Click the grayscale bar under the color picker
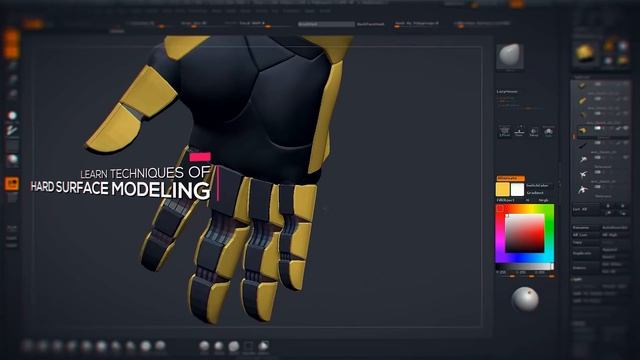This screenshot has height=360, width=640. click(x=524, y=267)
